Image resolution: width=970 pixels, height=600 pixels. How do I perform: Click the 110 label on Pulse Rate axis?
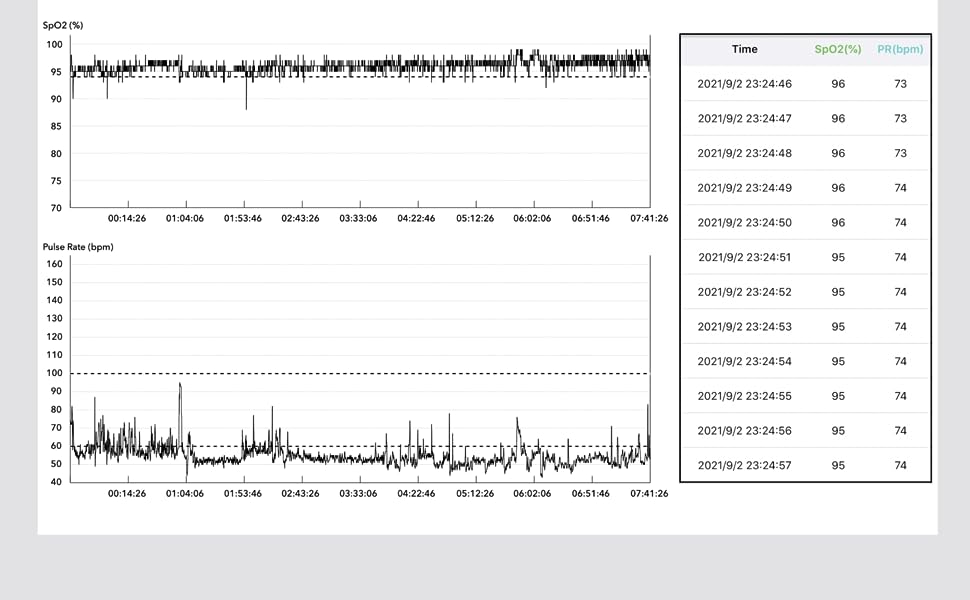[x=54, y=354]
